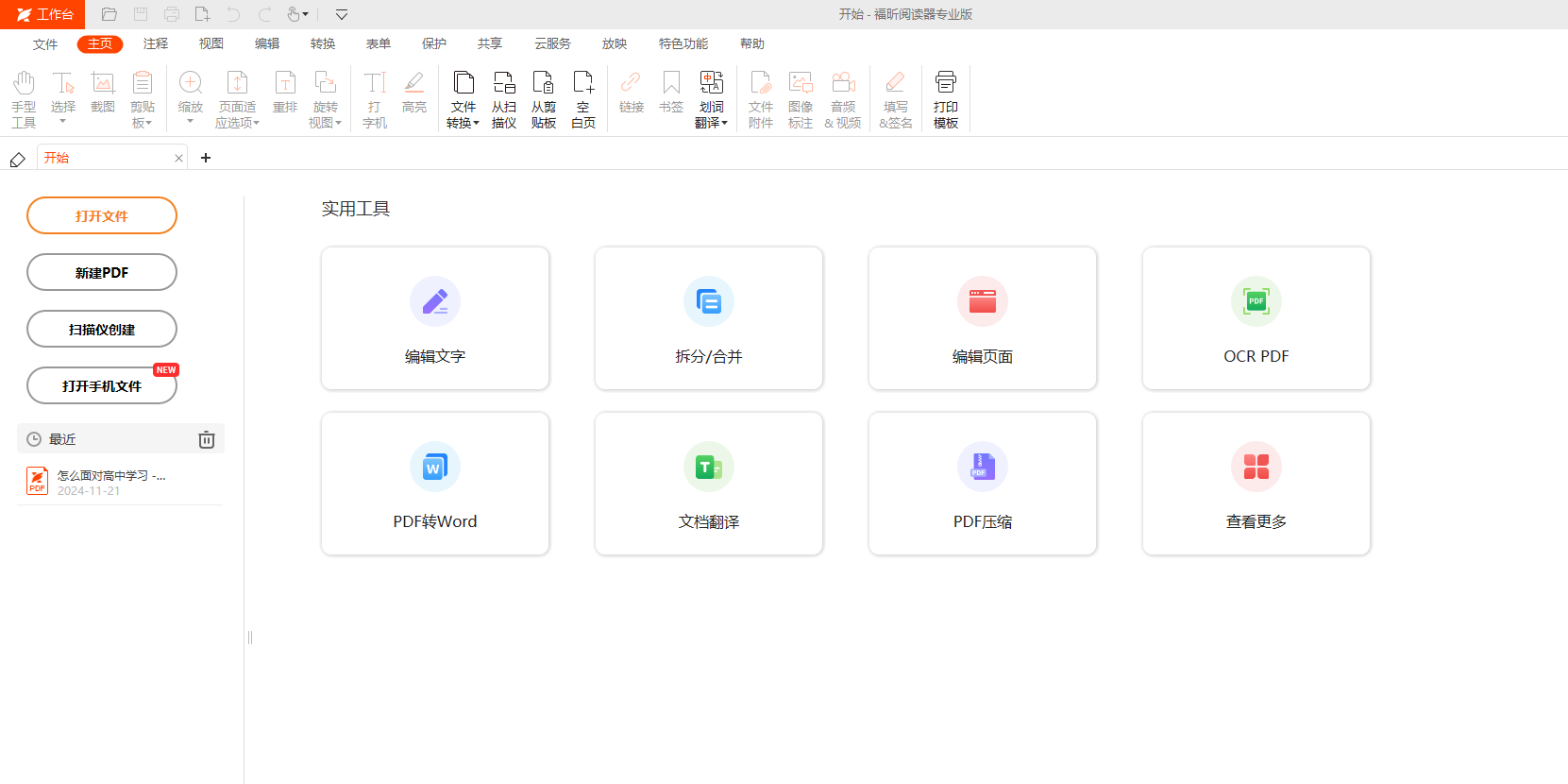The width and height of the screenshot is (1568, 784).
Task: Close the 开始 document tab
Action: 178,158
